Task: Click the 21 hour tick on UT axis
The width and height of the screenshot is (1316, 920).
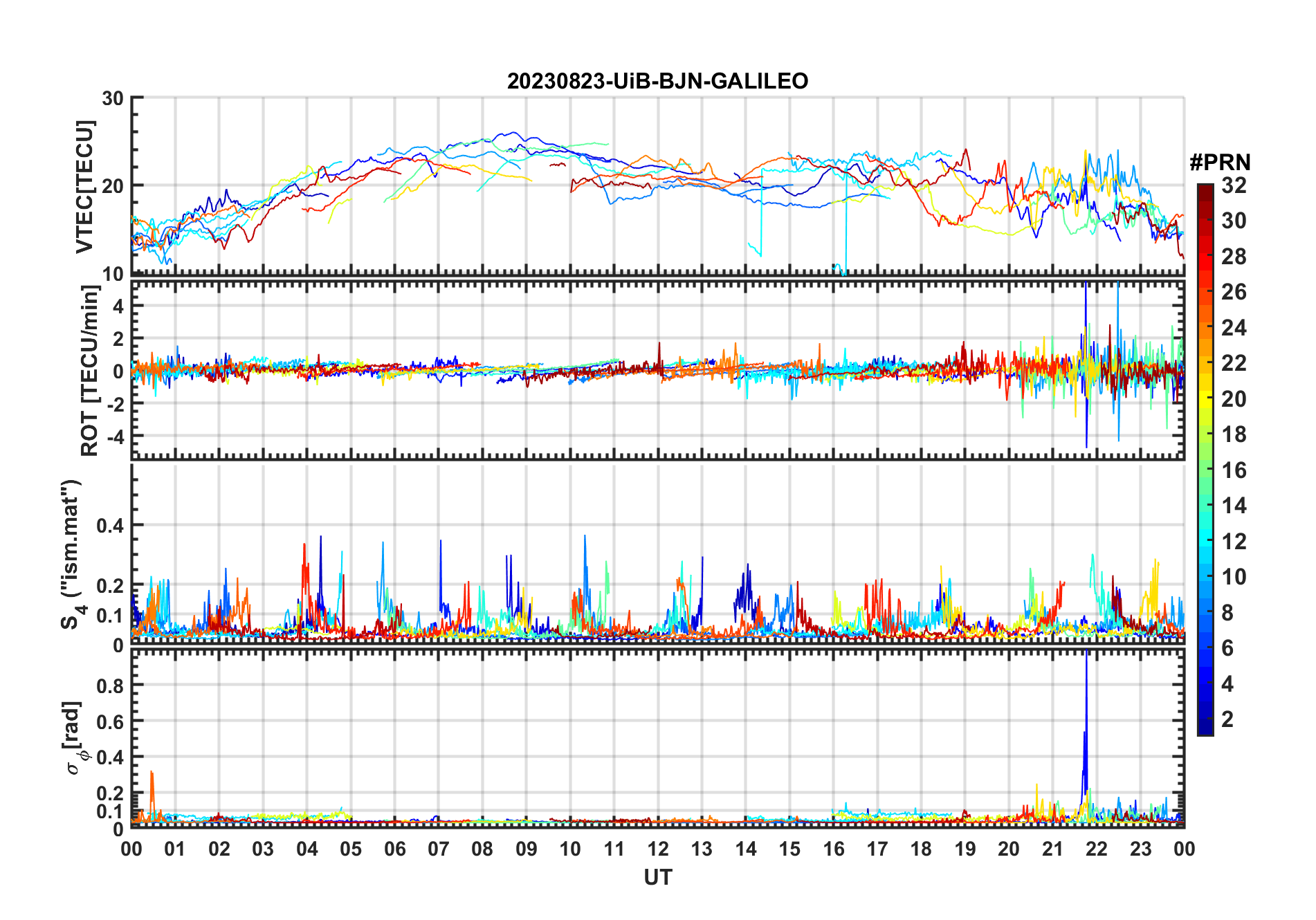Action: point(1053,849)
